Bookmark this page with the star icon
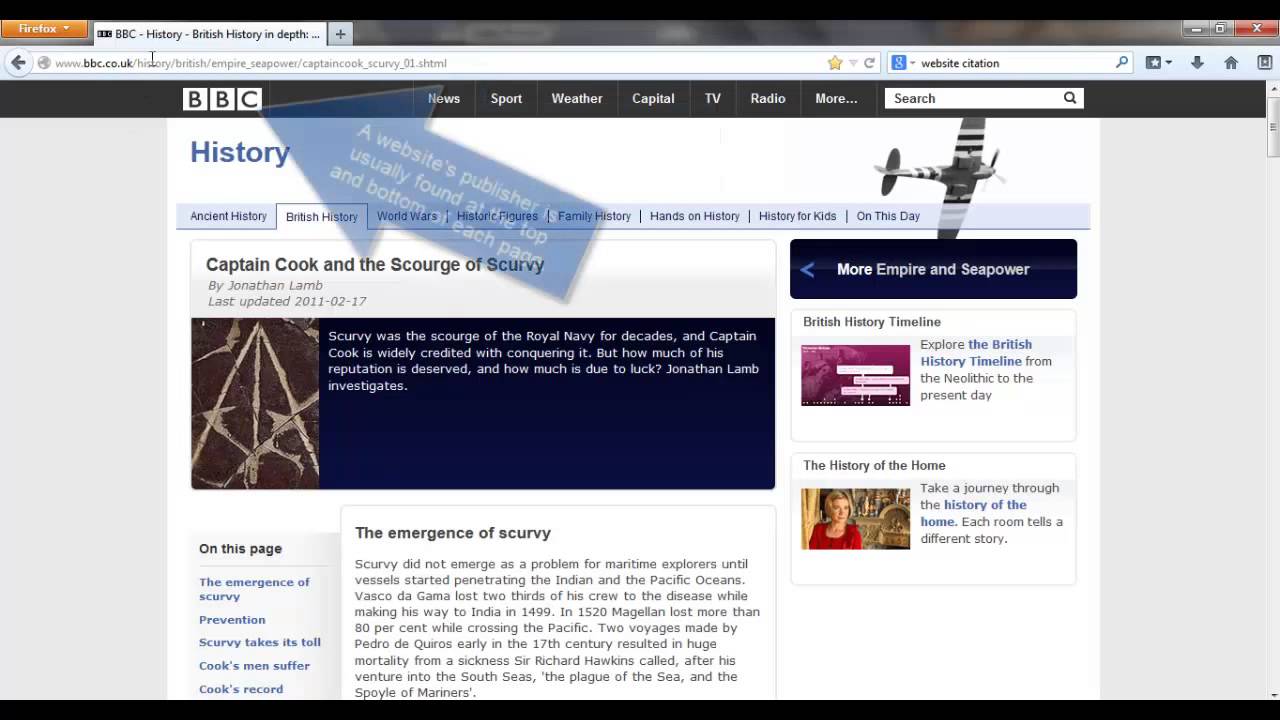This screenshot has width=1280, height=720. click(x=835, y=63)
